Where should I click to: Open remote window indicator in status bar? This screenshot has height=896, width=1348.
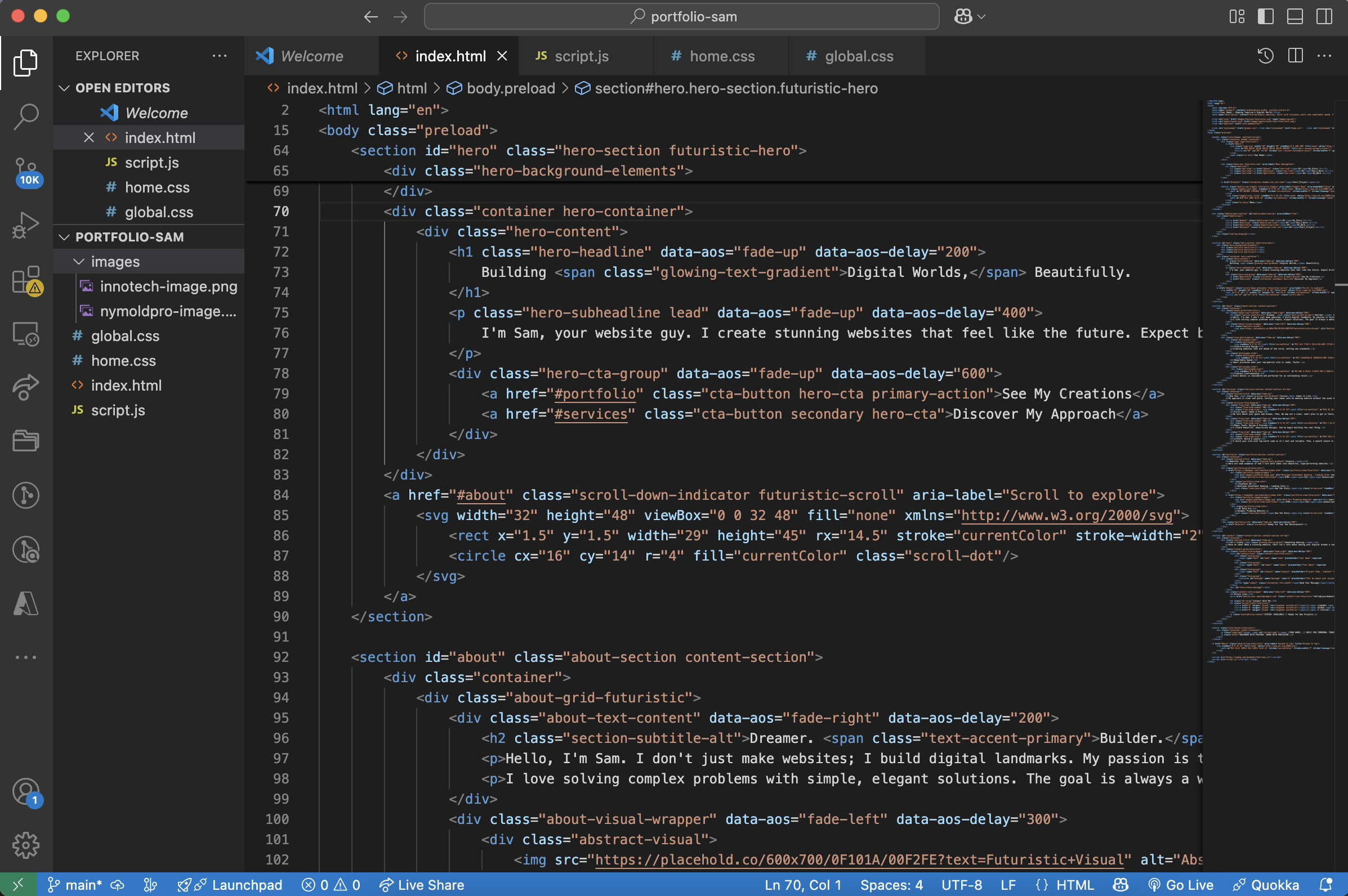(x=18, y=885)
